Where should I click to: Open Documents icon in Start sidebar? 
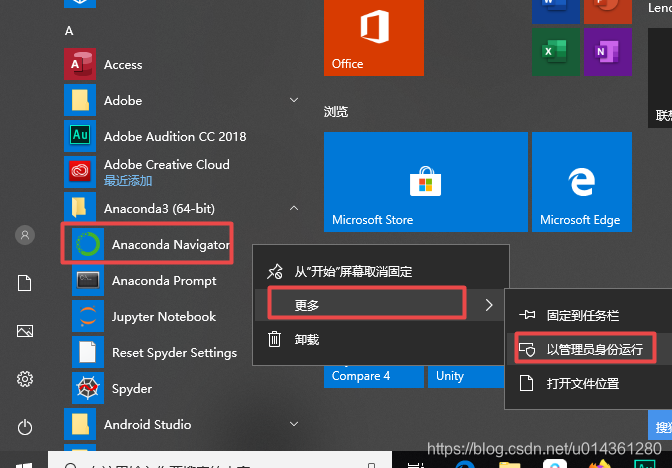coord(24,283)
